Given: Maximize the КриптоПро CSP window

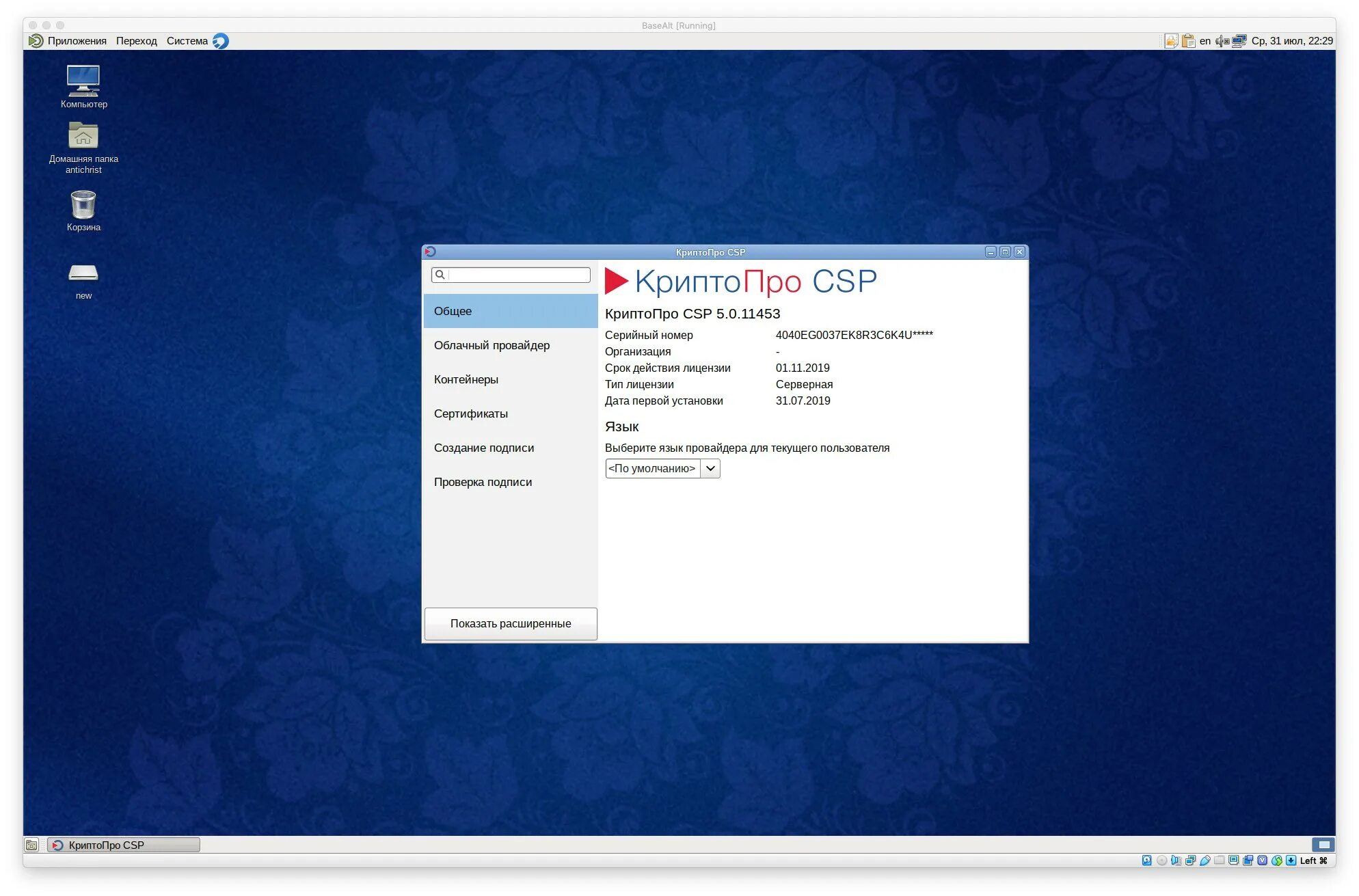Looking at the screenshot, I should point(1005,252).
